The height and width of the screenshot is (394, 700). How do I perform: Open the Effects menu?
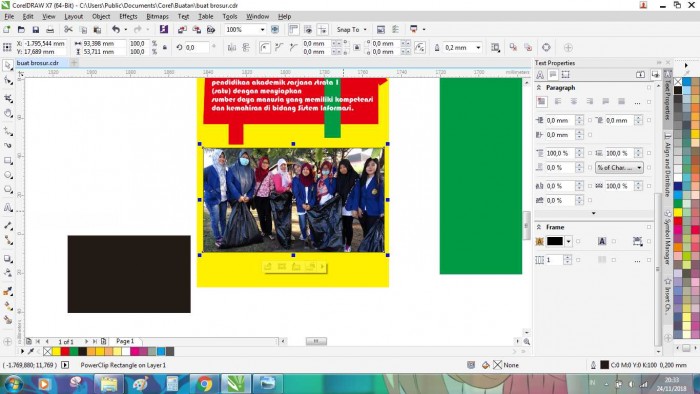pyautogui.click(x=128, y=16)
